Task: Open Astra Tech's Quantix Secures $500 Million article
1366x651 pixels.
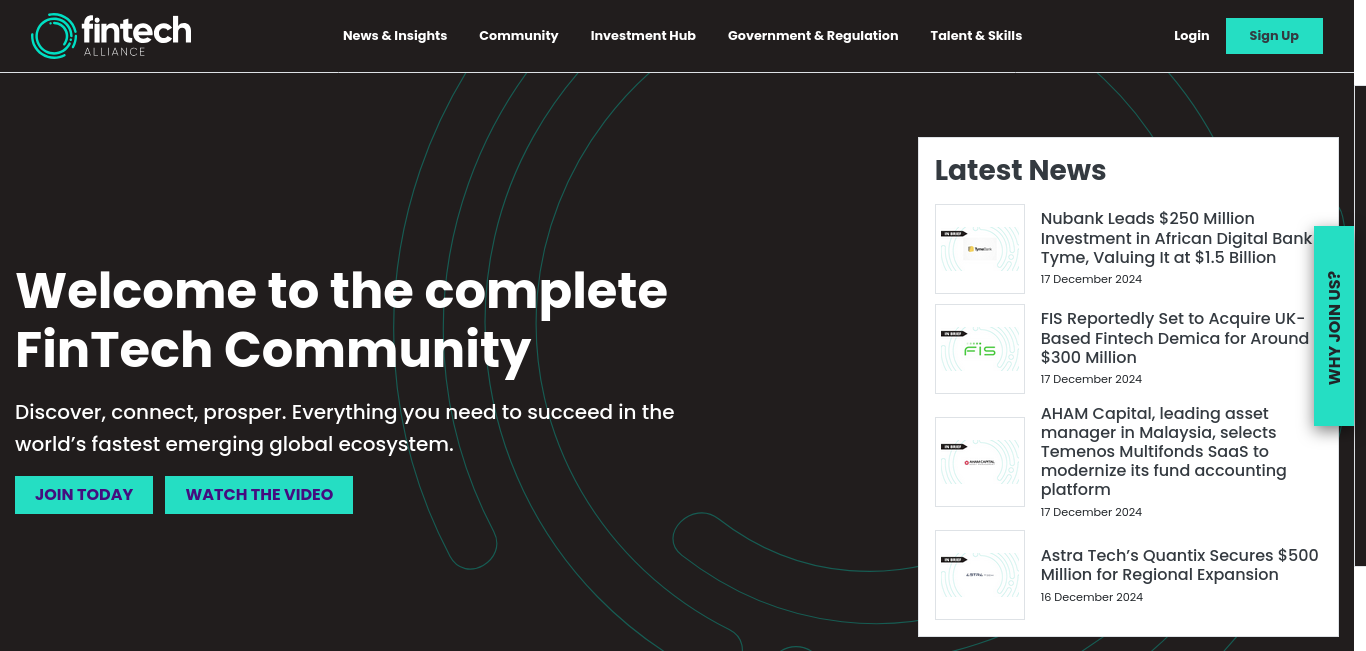Action: coord(1180,565)
